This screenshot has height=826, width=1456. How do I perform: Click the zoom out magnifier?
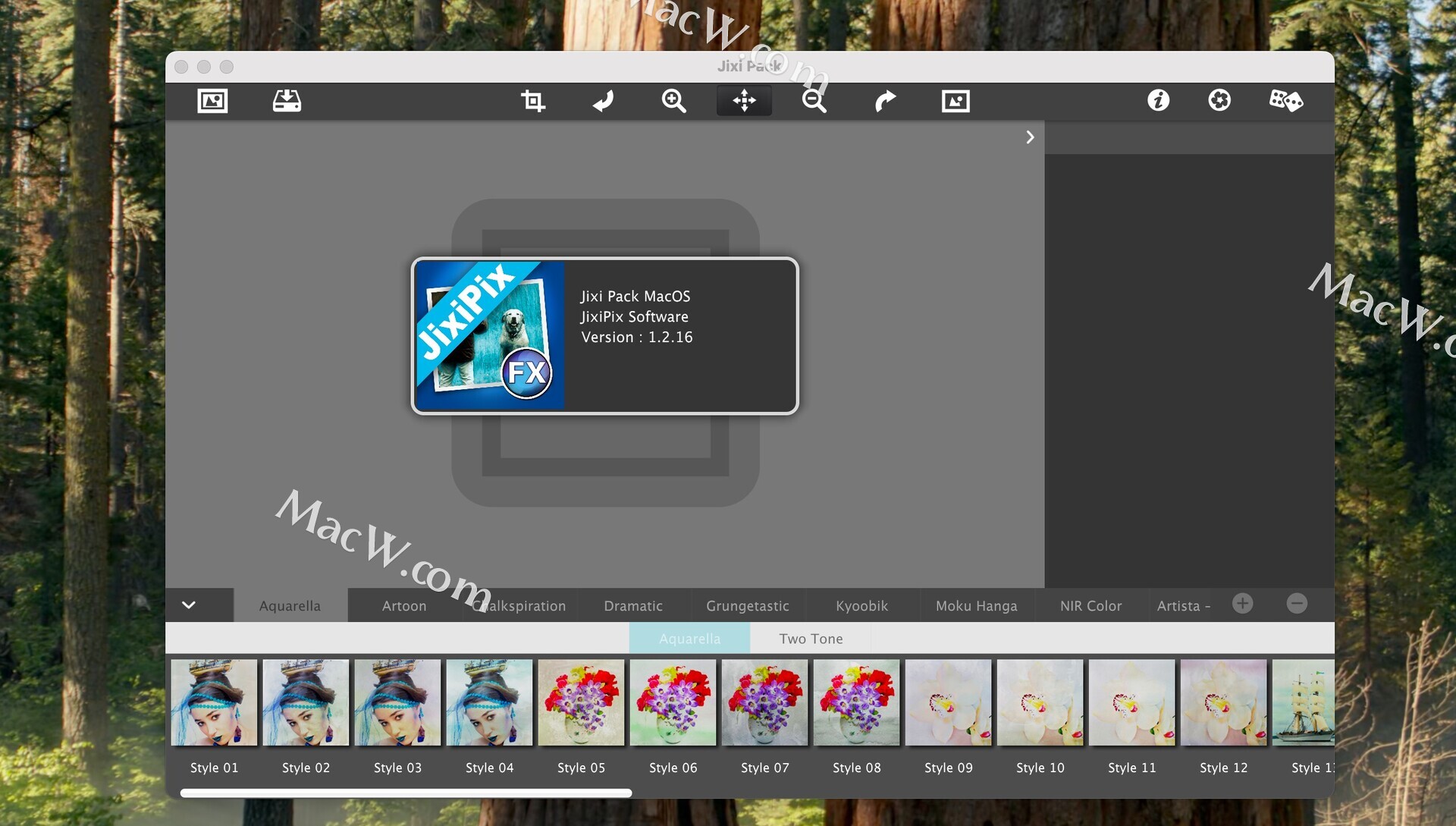pos(814,101)
